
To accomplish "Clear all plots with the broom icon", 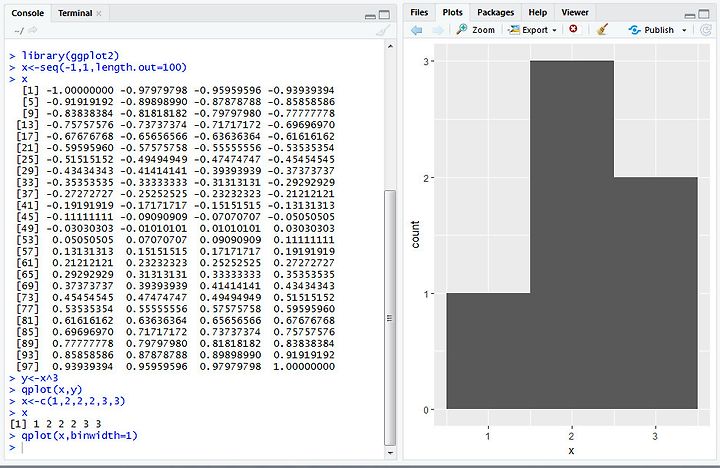I will click(602, 30).
